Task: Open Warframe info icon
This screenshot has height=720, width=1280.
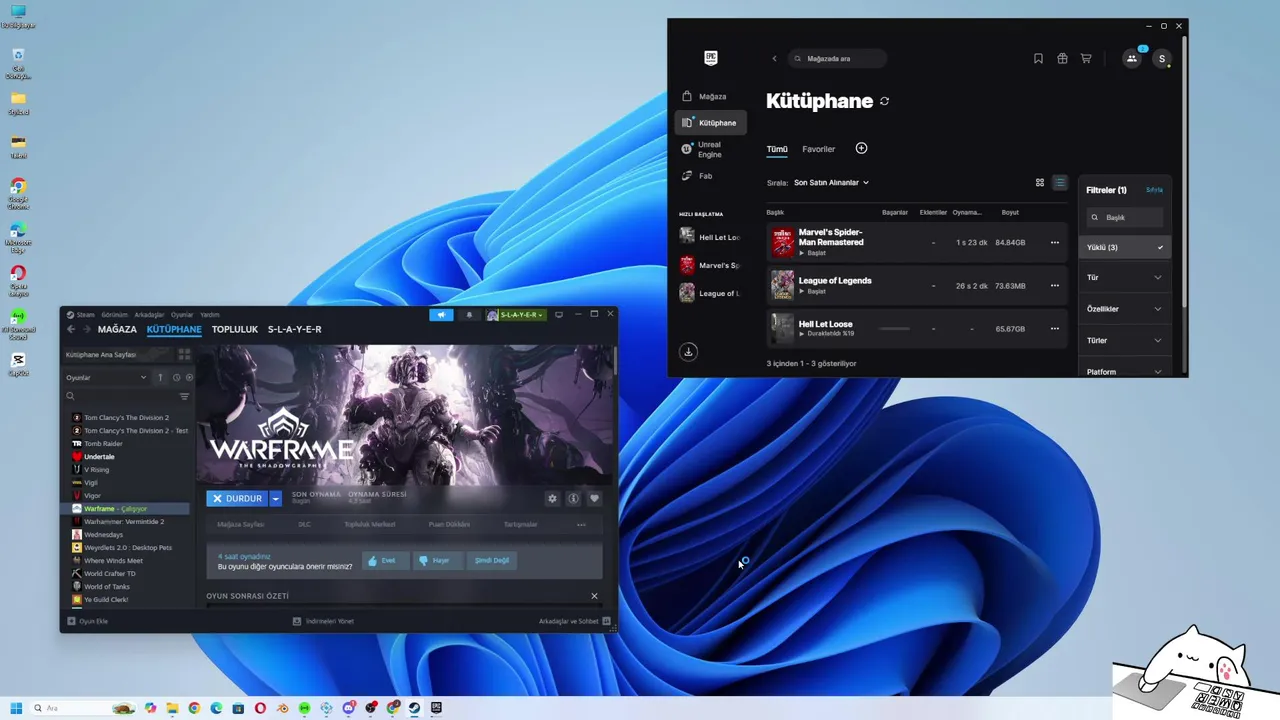Action: [x=573, y=498]
